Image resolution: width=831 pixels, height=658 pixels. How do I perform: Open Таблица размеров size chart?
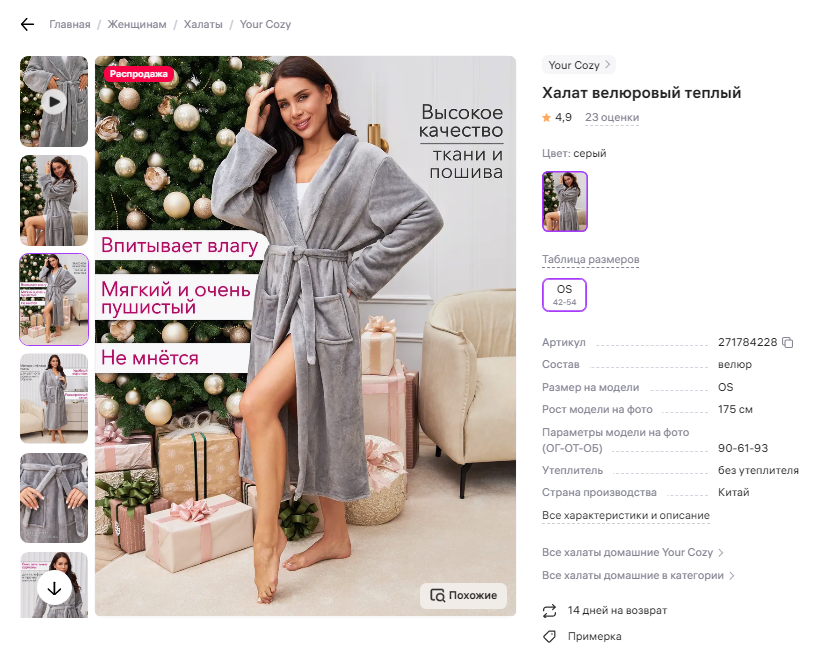[x=590, y=260]
